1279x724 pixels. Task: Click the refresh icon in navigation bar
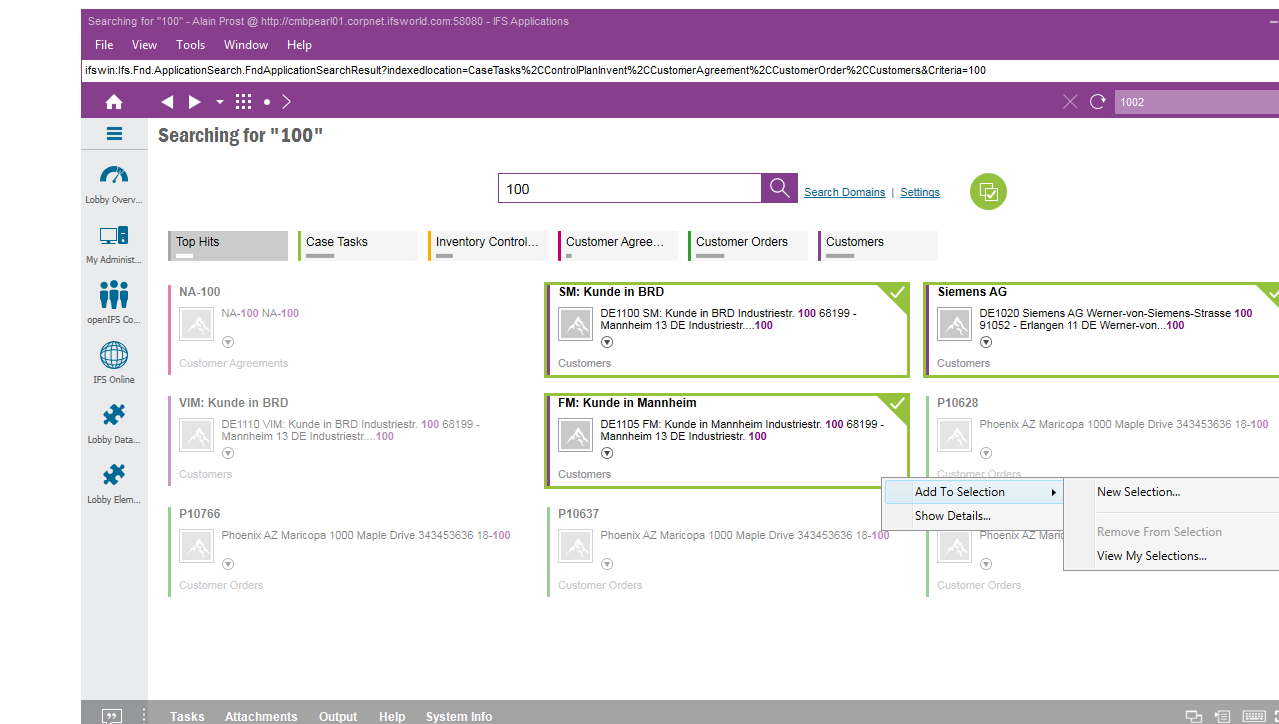[x=1097, y=102]
